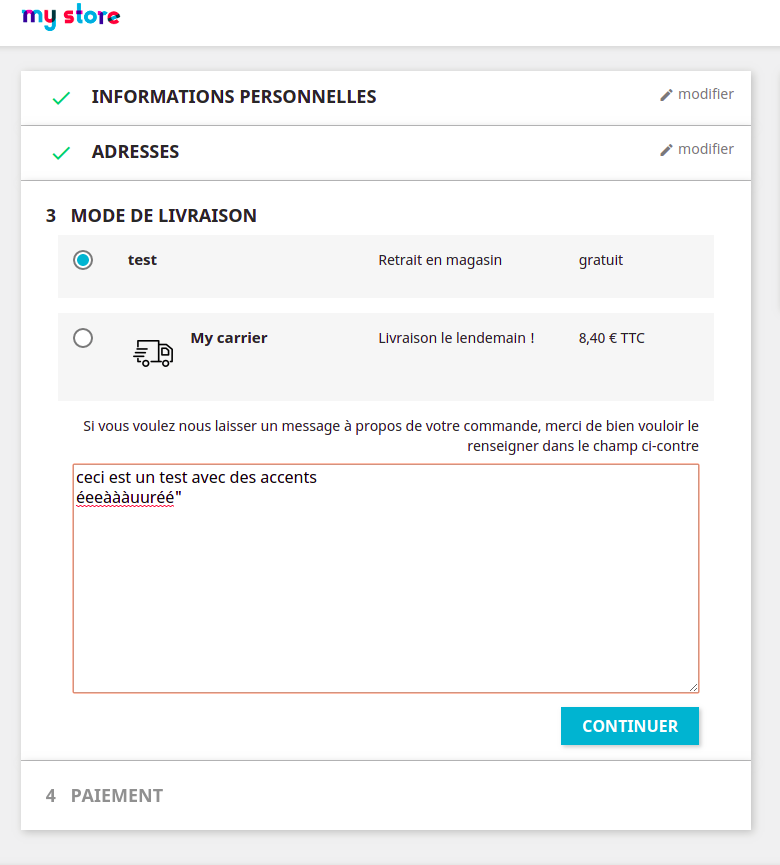Select the test shipping method radio button
This screenshot has height=865, width=780.
tap(83, 259)
